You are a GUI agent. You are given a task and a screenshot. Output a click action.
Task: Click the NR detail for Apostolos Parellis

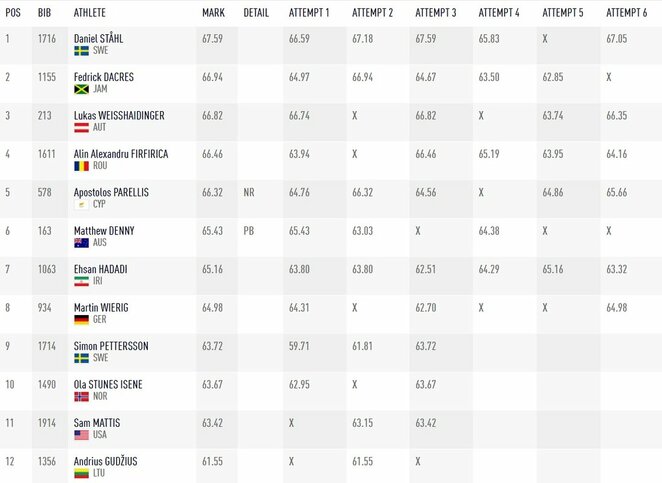tap(249, 192)
